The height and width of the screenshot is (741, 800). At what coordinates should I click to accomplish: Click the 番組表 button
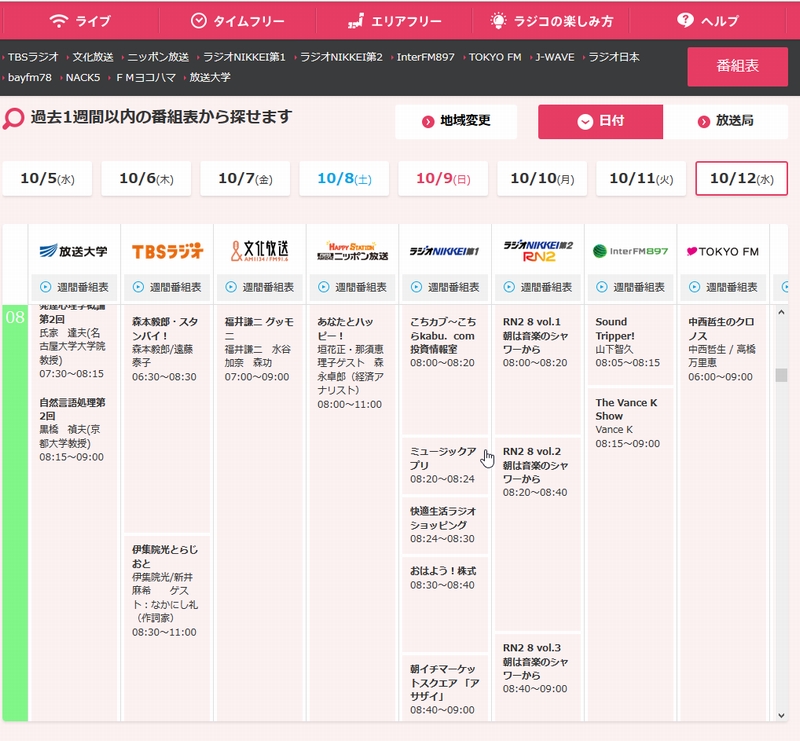tap(737, 66)
